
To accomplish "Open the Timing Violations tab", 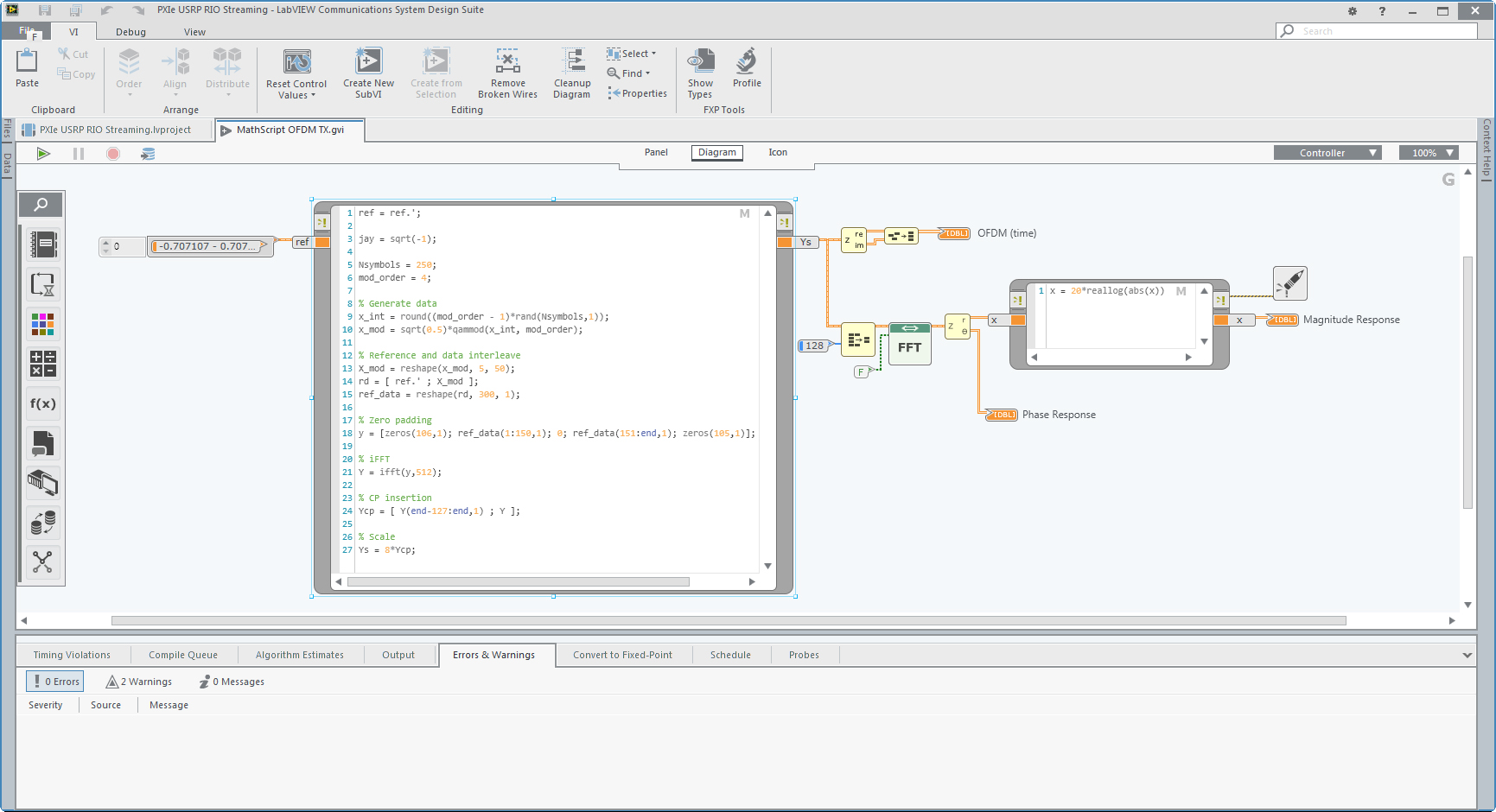I will pyautogui.click(x=72, y=655).
